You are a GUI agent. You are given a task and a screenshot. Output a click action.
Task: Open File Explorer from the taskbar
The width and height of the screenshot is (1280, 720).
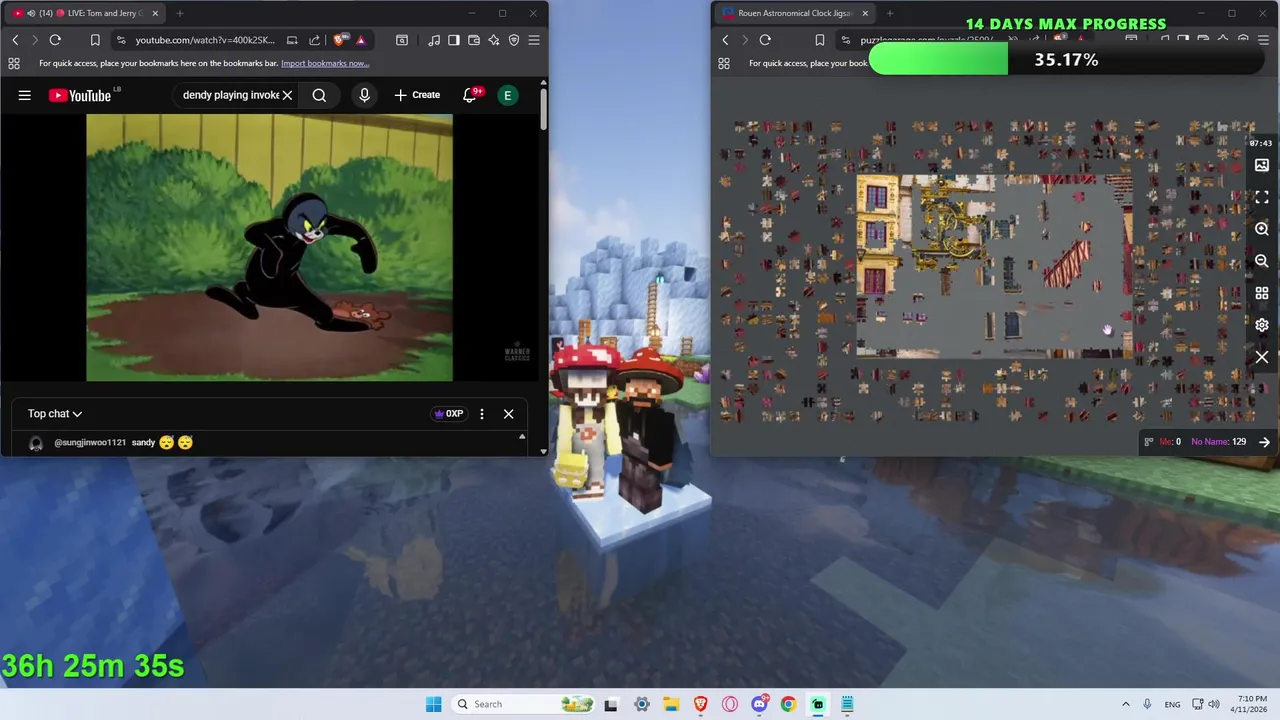coord(671,704)
